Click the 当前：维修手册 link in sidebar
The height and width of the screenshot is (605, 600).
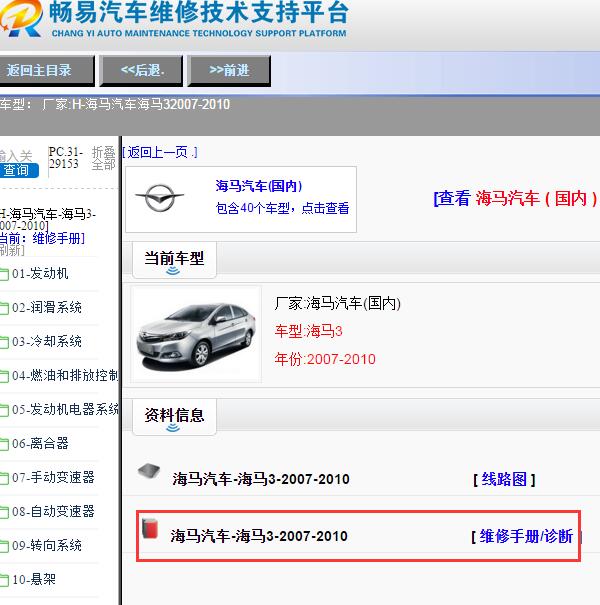click(x=42, y=238)
